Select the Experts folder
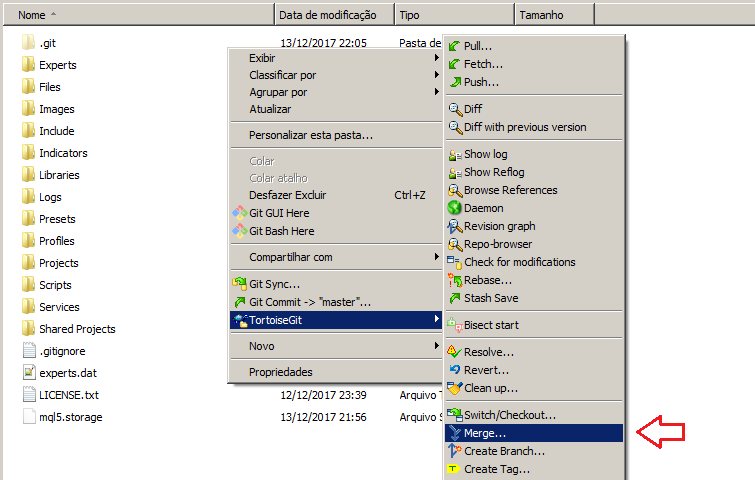Image resolution: width=755 pixels, height=480 pixels. (49, 65)
